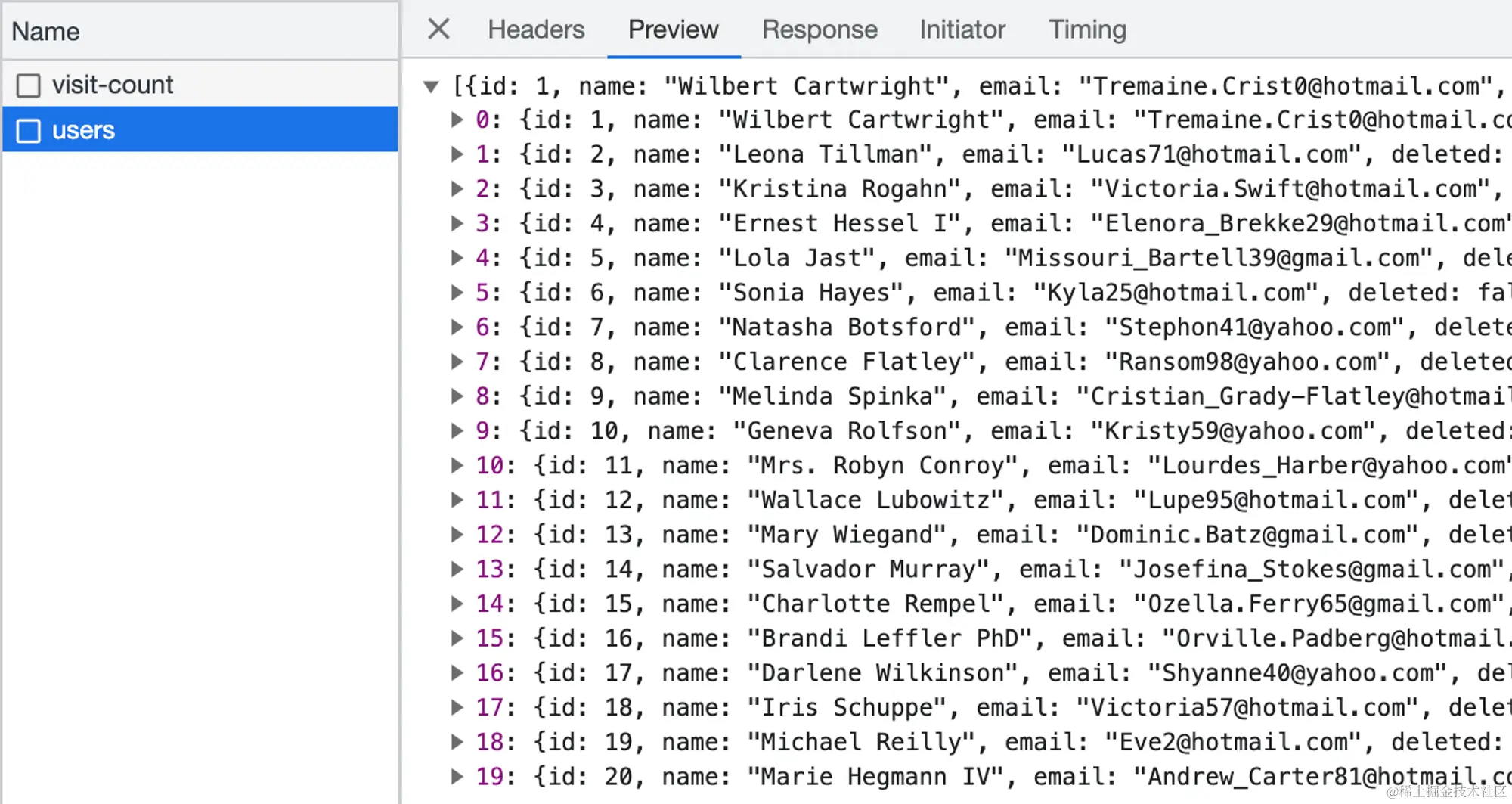Image resolution: width=1512 pixels, height=804 pixels.
Task: Expand entry 15 Brandi Leffler PhD
Action: (x=457, y=638)
